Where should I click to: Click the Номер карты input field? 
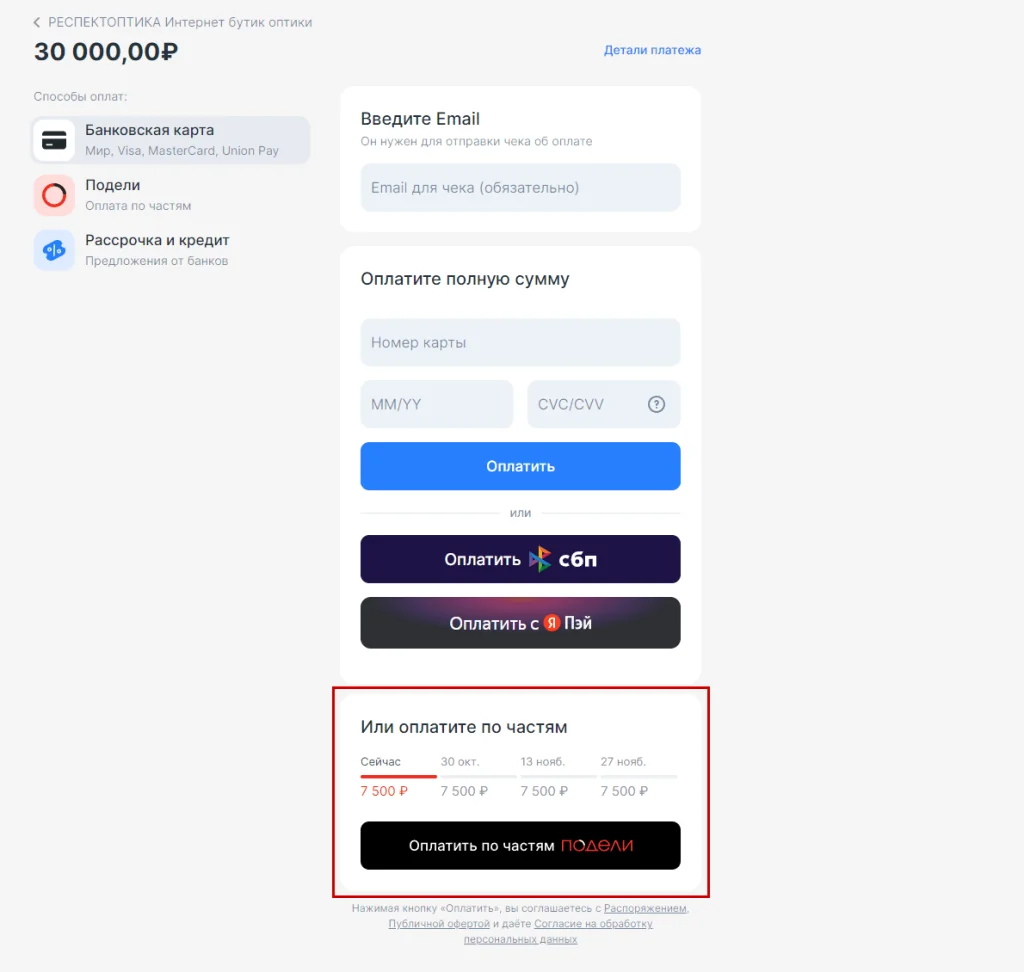coord(520,342)
